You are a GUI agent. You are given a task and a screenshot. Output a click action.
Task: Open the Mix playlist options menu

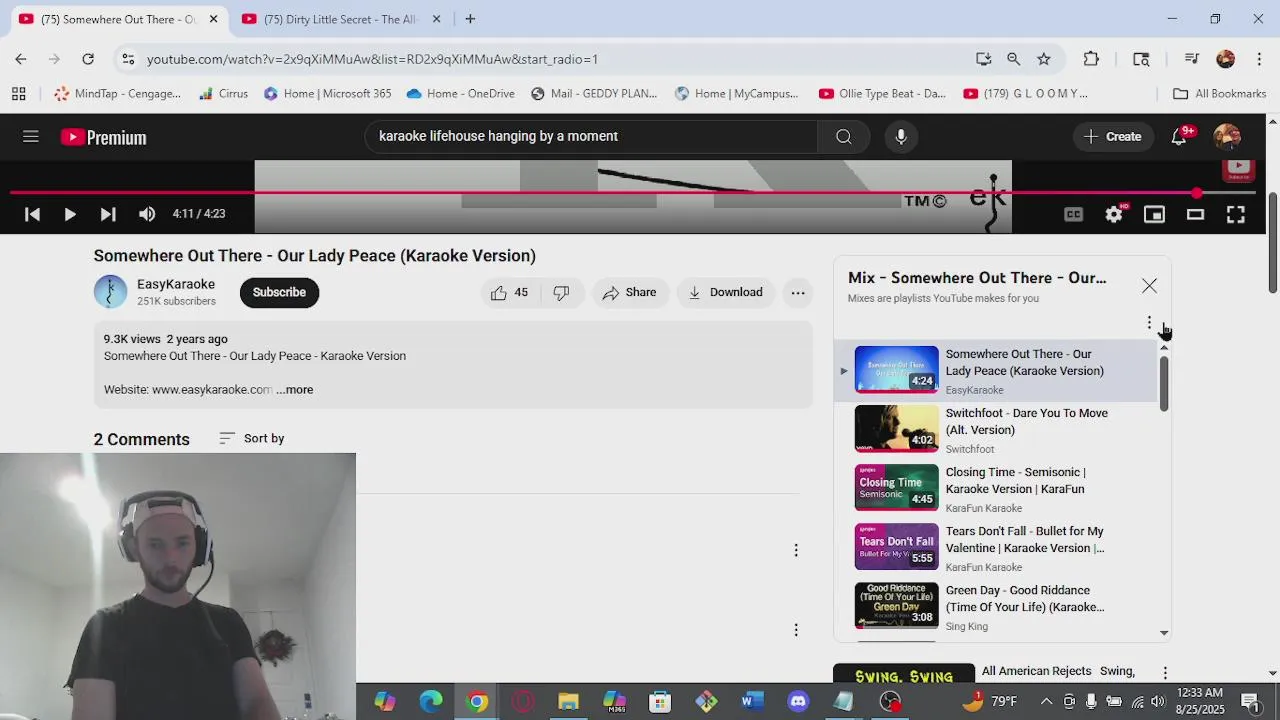coord(1149,323)
